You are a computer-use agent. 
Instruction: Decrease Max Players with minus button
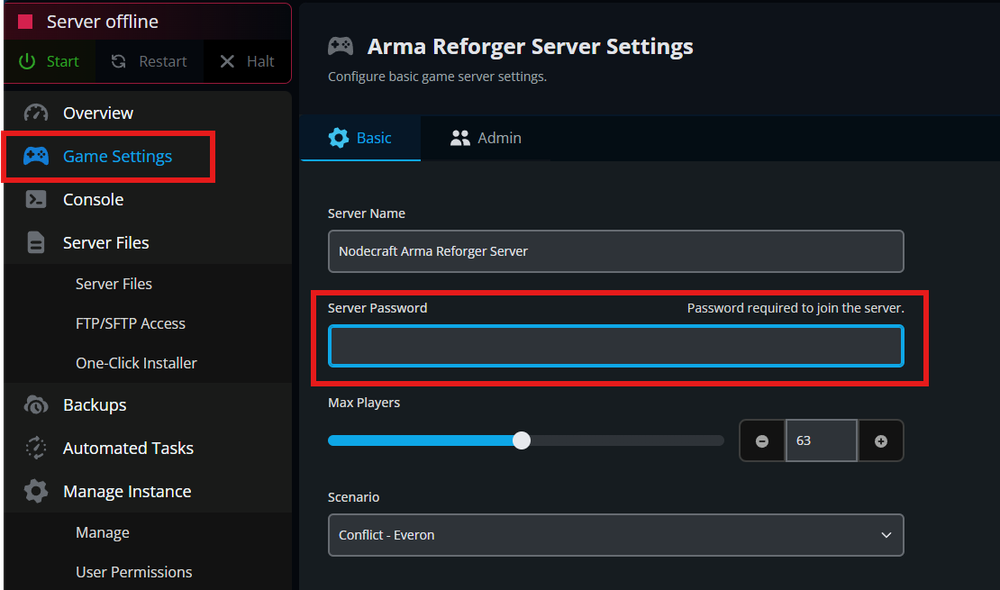pyautogui.click(x=762, y=441)
